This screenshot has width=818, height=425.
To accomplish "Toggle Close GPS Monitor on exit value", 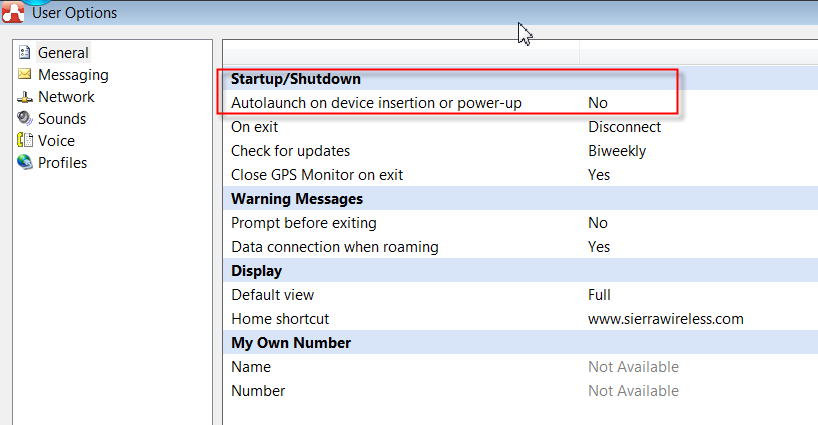I will tap(599, 175).
